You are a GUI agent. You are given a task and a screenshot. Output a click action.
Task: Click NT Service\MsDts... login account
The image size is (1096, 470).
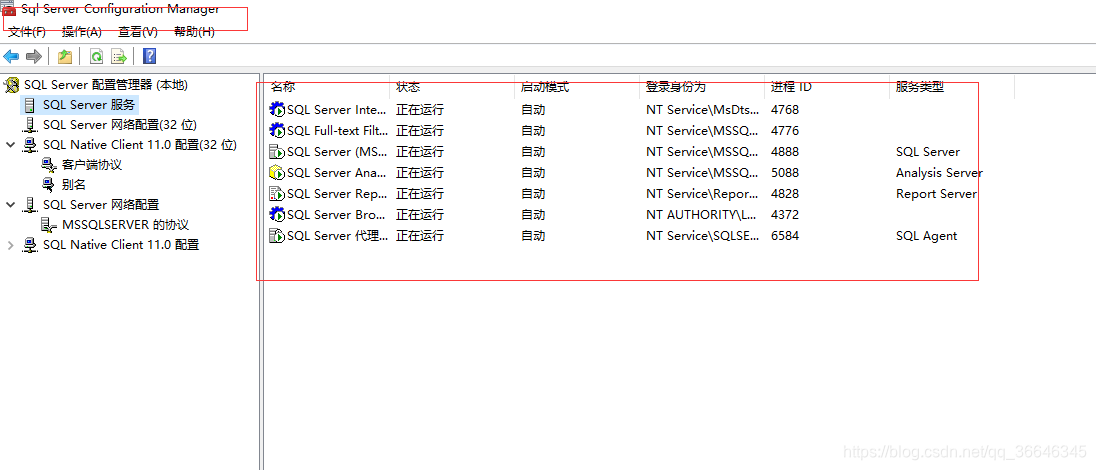702,110
